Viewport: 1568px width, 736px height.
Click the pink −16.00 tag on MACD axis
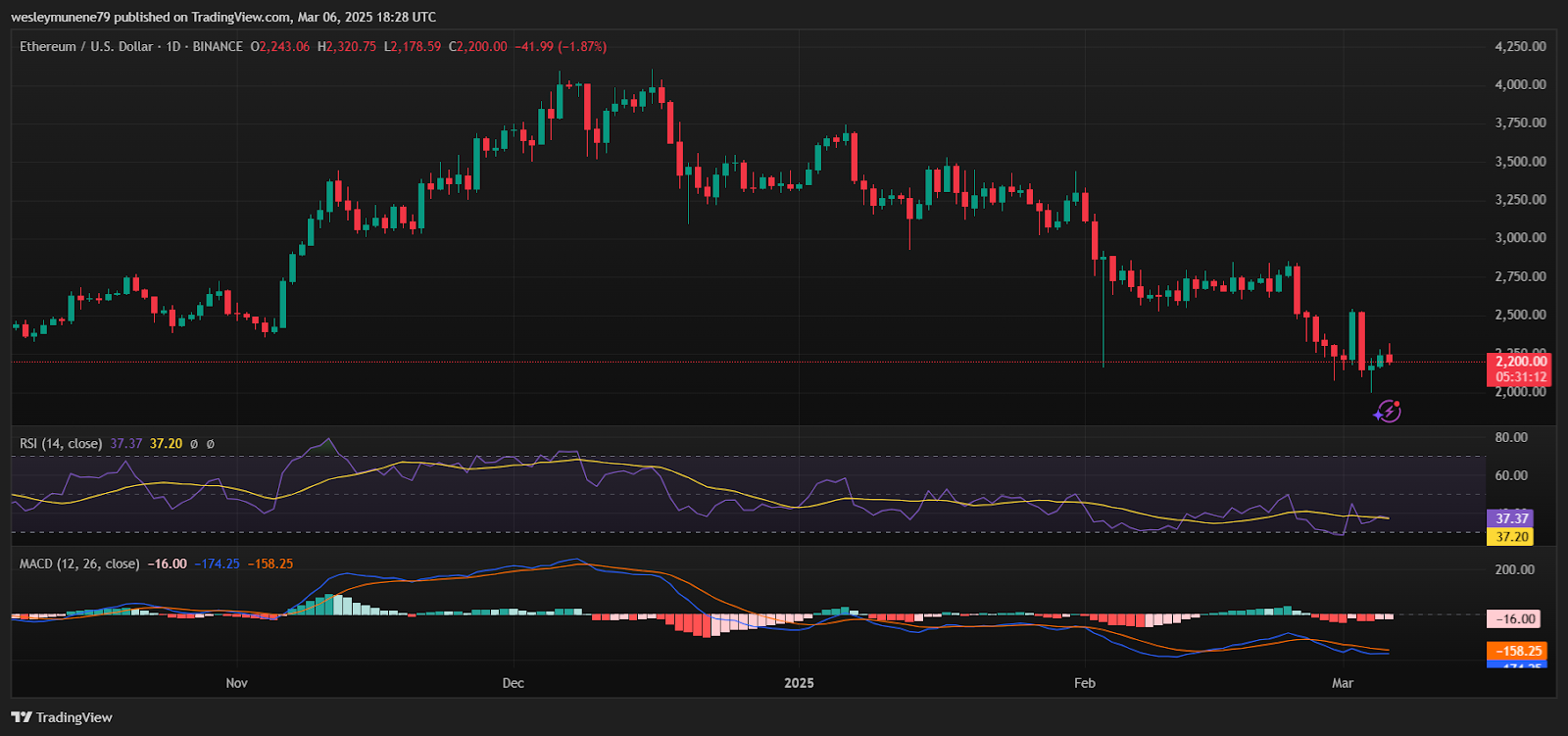(1514, 619)
